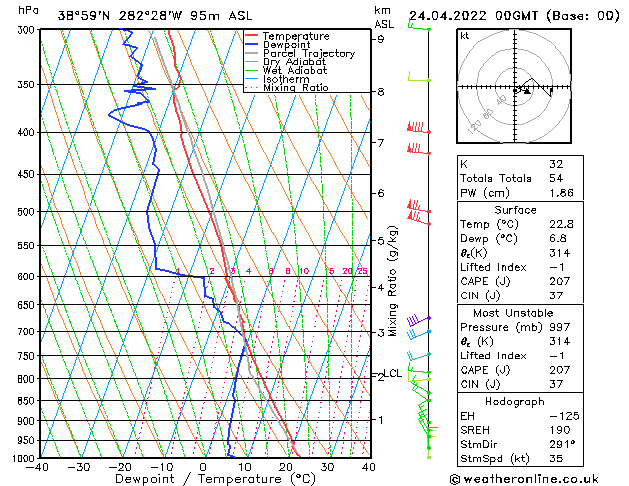The width and height of the screenshot is (629, 486).
Task: Select the hPa unit label
Action: 28,10
